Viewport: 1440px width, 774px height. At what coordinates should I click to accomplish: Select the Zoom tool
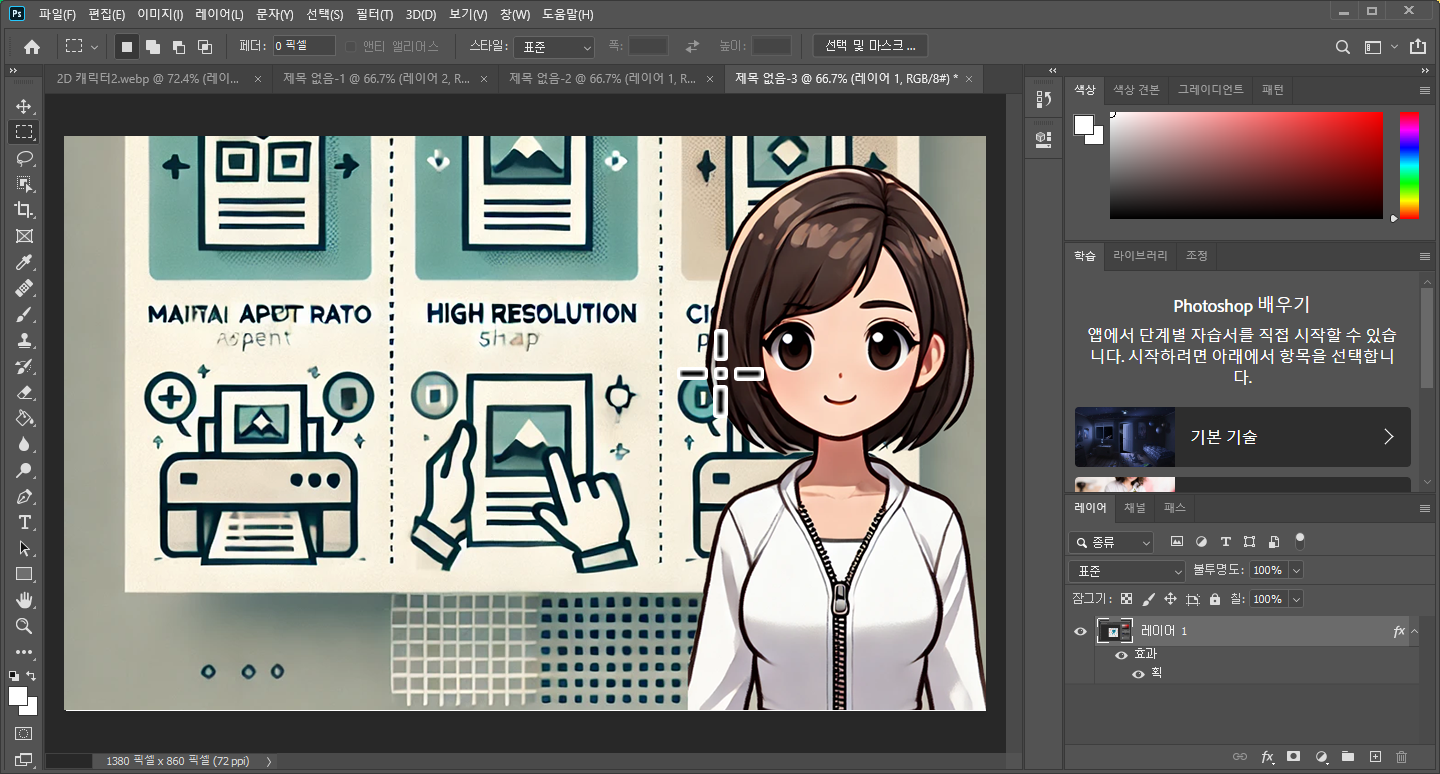coord(24,626)
